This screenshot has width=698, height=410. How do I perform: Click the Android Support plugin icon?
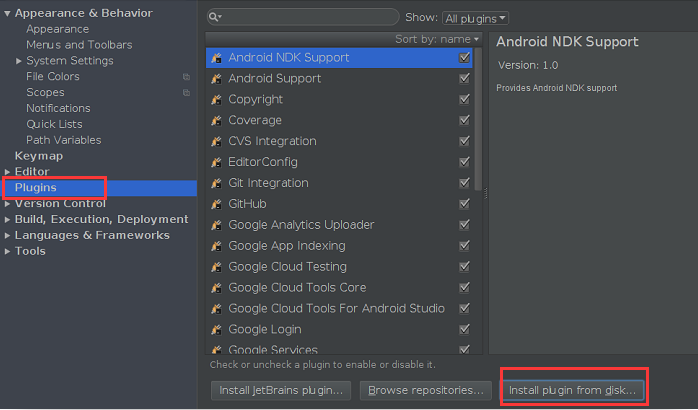pos(217,79)
